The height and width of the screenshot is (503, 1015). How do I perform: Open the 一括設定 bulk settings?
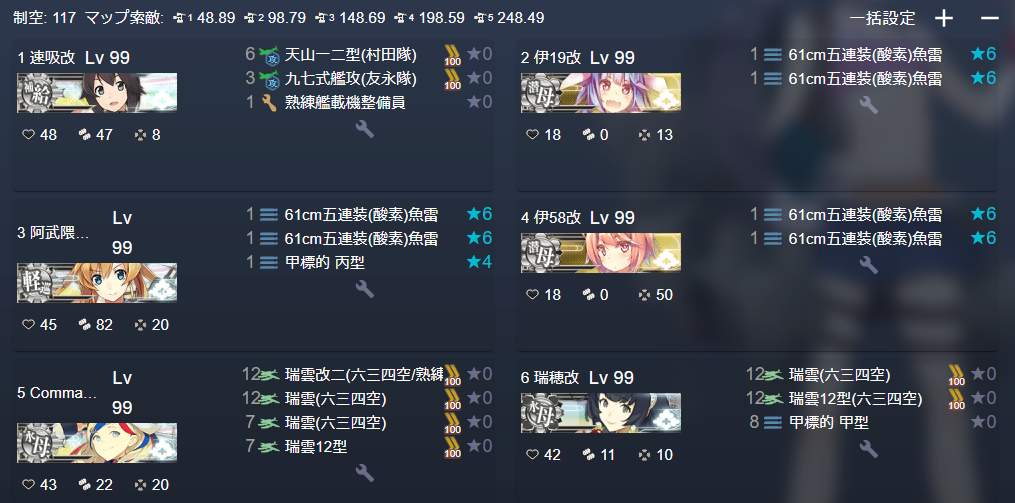point(883,18)
